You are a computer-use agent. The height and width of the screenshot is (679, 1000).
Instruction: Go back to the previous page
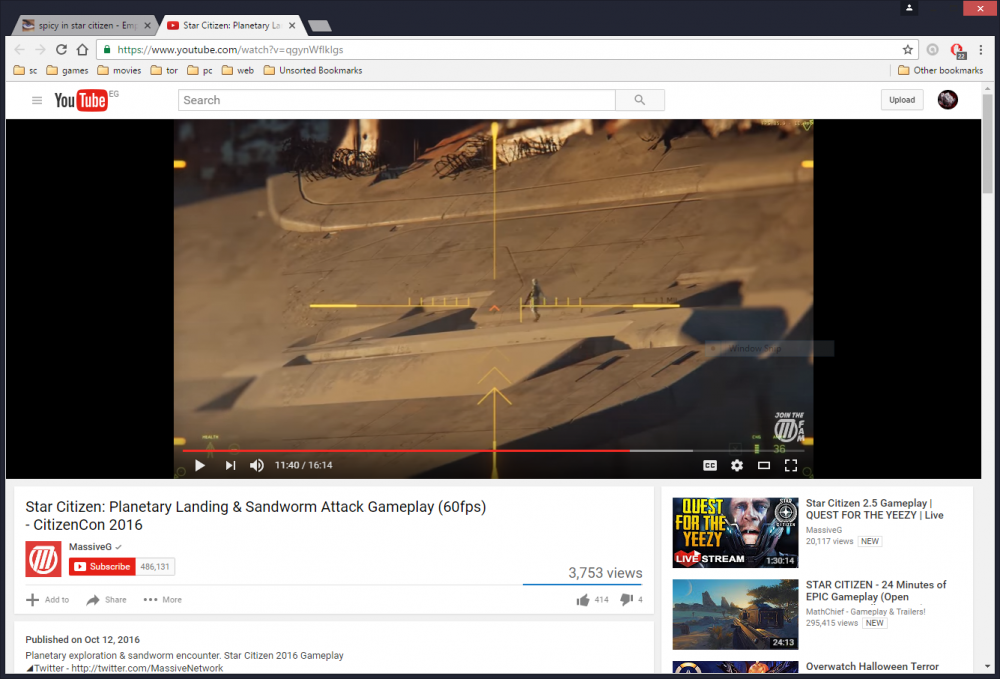20,50
